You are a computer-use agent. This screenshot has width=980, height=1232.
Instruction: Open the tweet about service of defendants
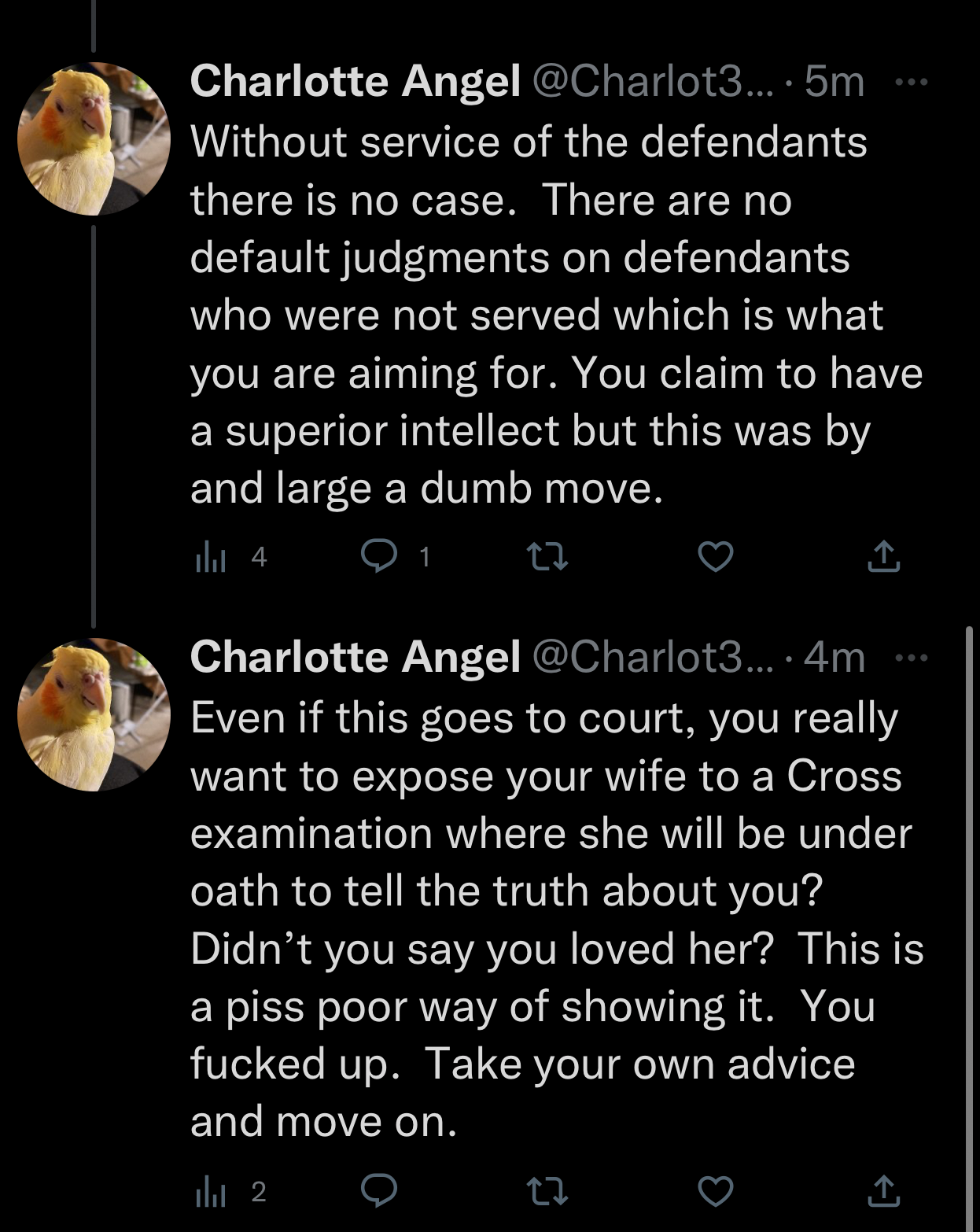pos(556,315)
